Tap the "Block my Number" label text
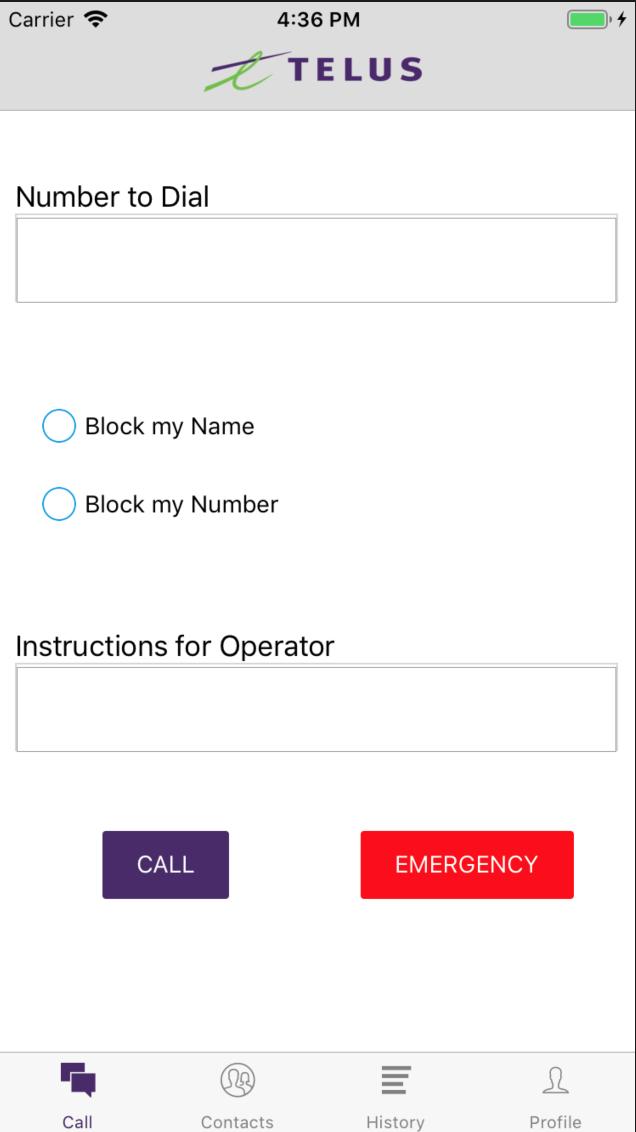 click(181, 505)
